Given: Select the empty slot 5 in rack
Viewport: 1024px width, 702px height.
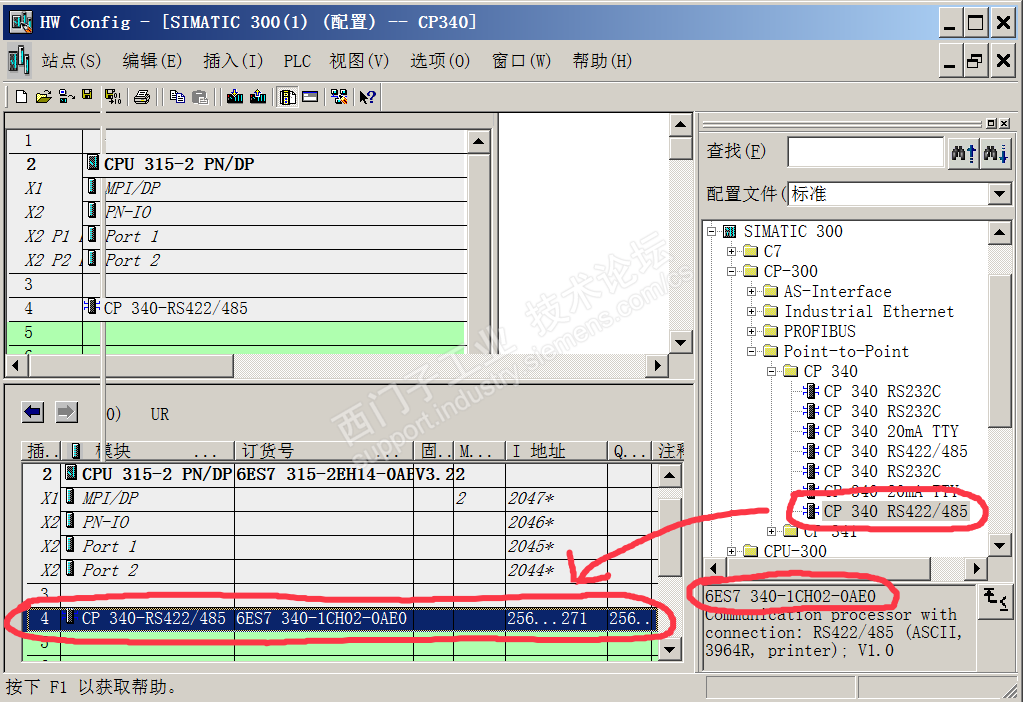Looking at the screenshot, I should [x=238, y=332].
